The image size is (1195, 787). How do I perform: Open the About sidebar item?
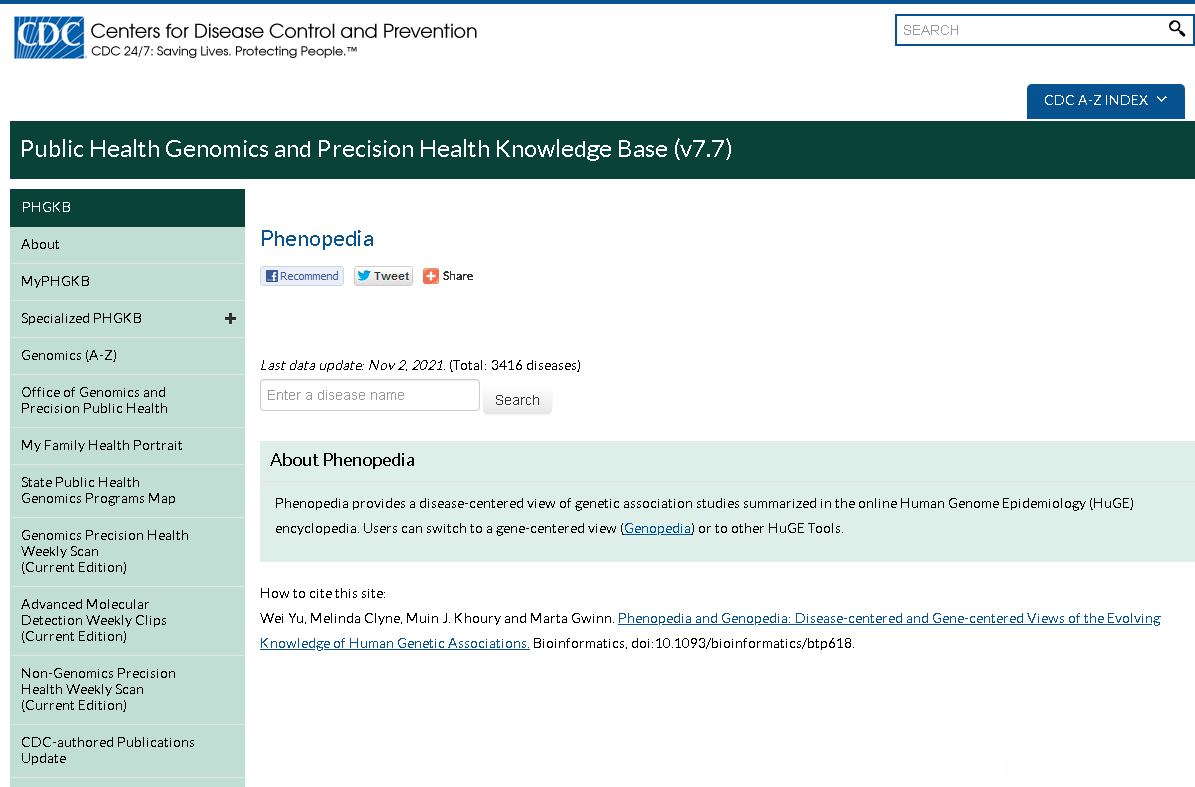tap(41, 244)
